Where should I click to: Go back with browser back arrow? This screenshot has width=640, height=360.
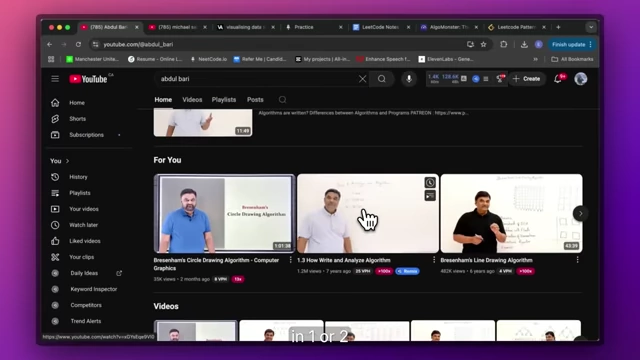pyautogui.click(x=49, y=44)
